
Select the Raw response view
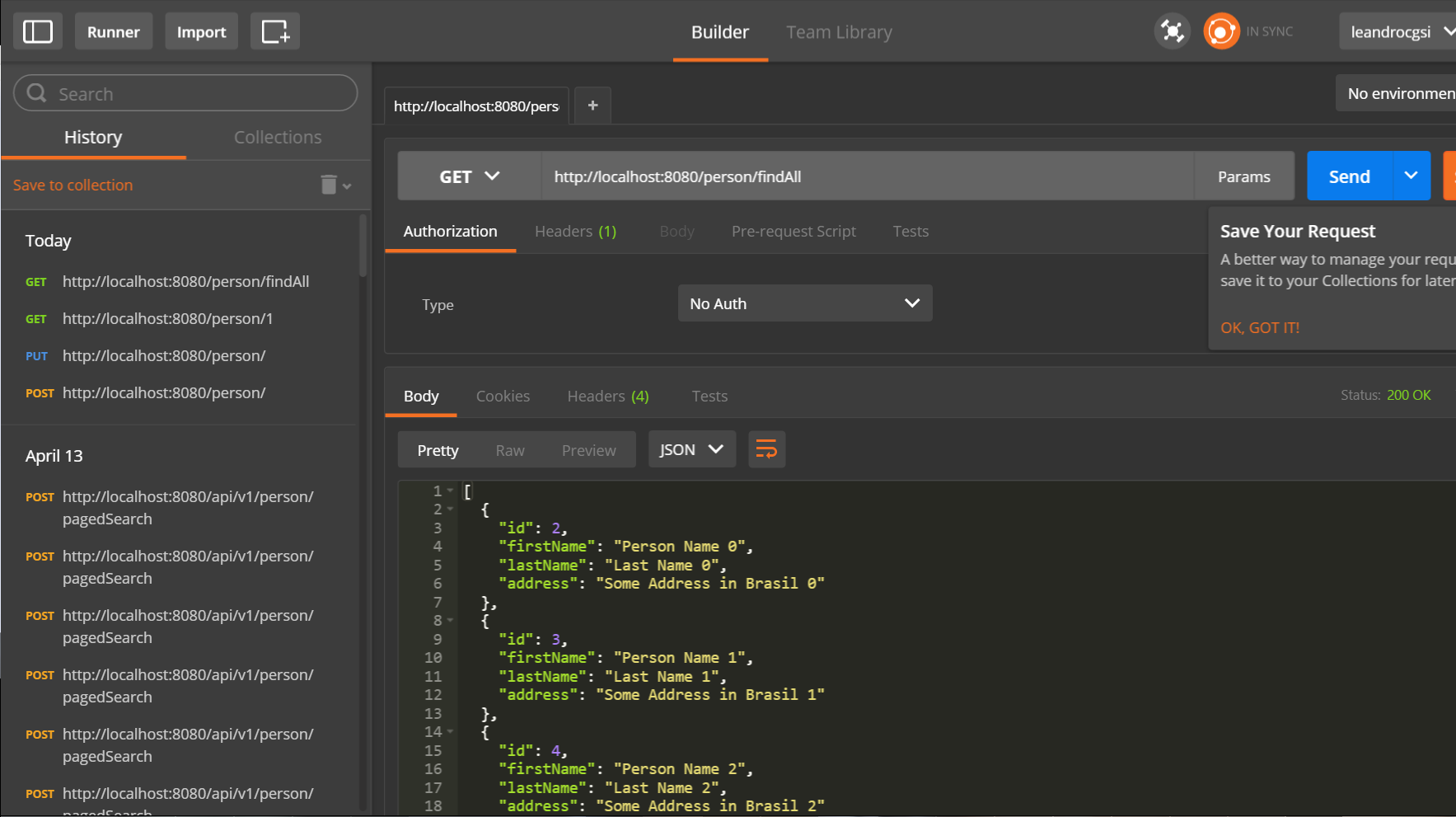click(x=510, y=450)
